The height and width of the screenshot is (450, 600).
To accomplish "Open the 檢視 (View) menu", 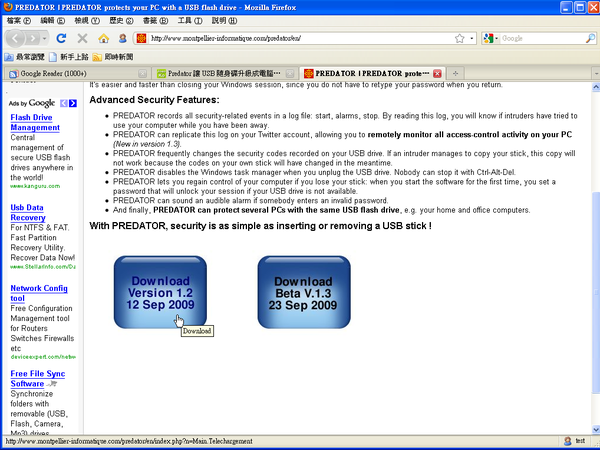I will (x=87, y=20).
